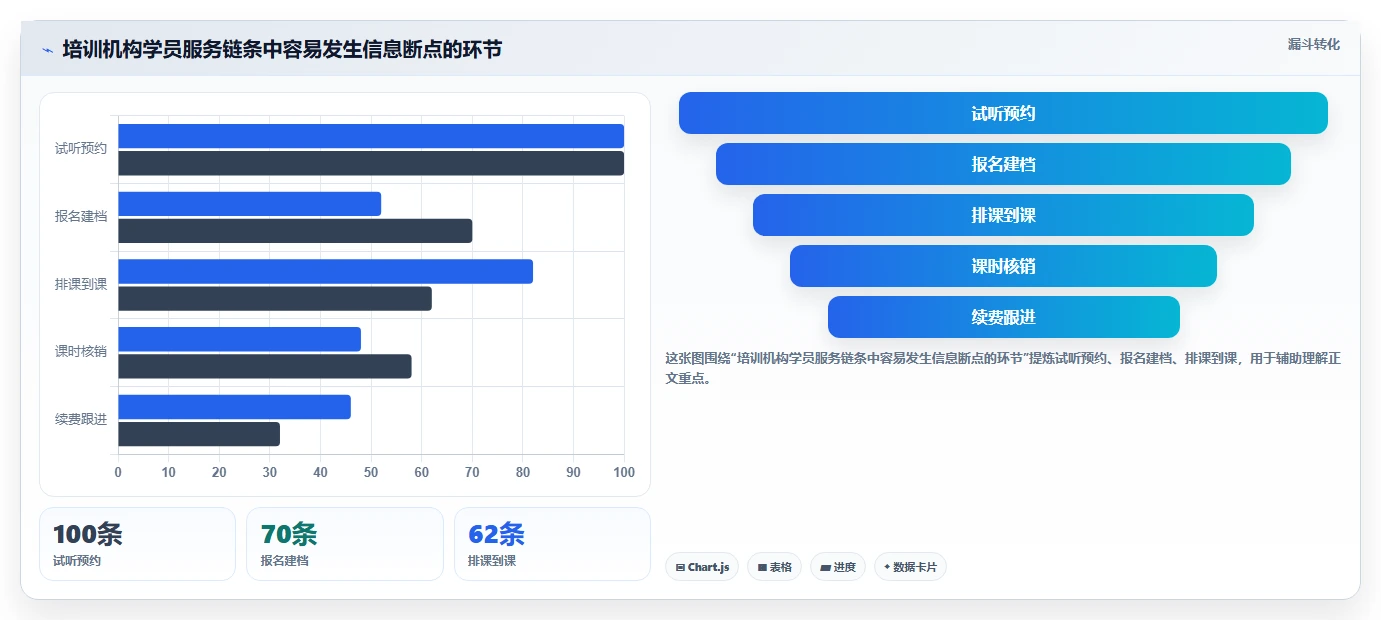
Task: Click the dark bar for 报名建档
Action: pyautogui.click(x=295, y=231)
